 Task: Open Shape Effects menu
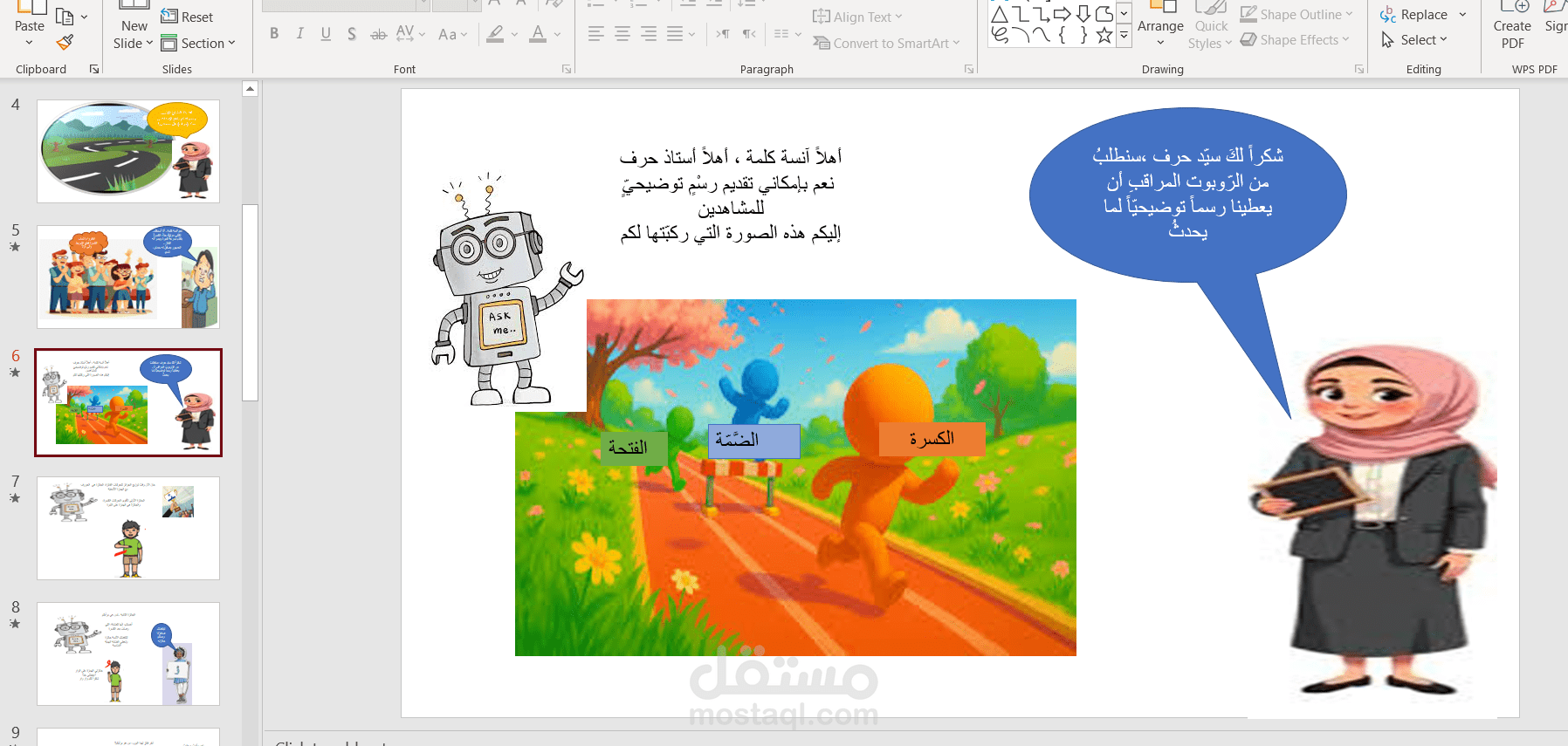click(x=1295, y=39)
